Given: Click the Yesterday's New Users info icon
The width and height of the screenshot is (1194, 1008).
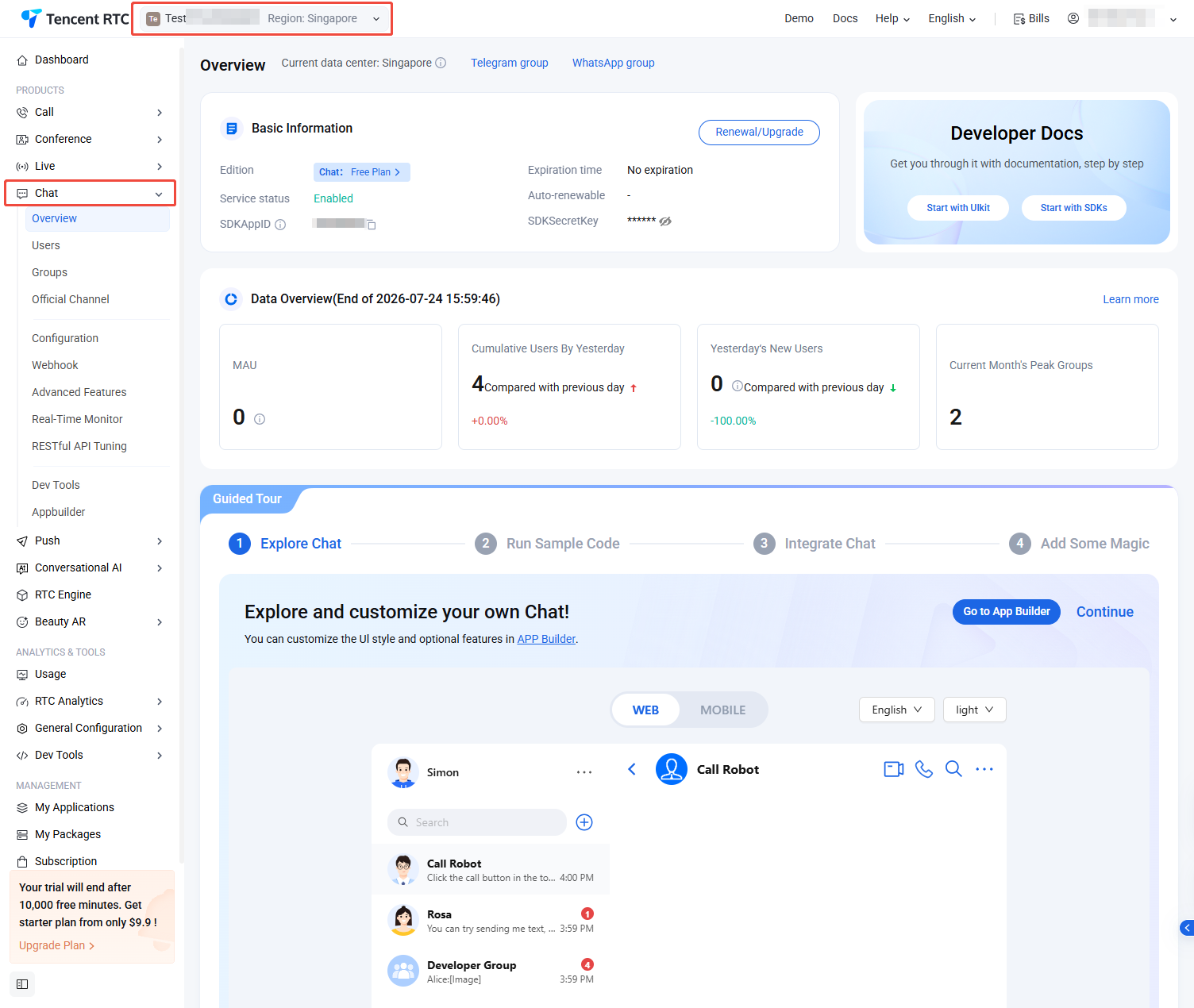Looking at the screenshot, I should (x=738, y=386).
